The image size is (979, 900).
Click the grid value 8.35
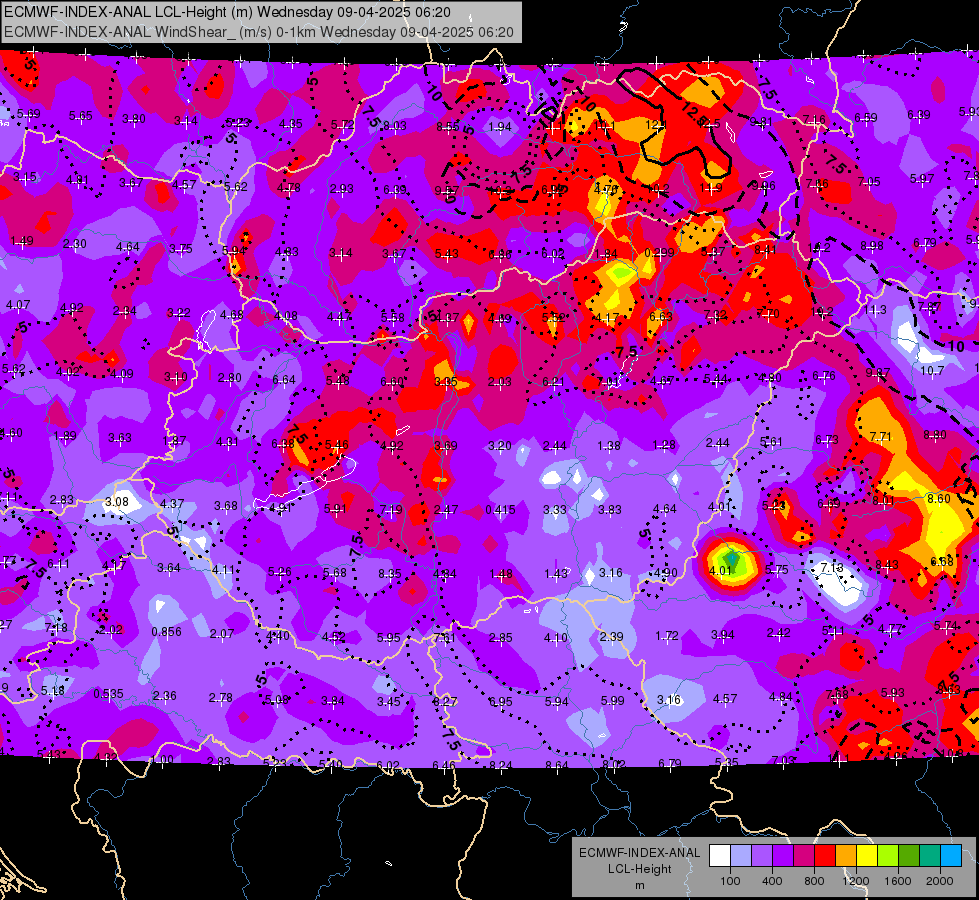(390, 573)
